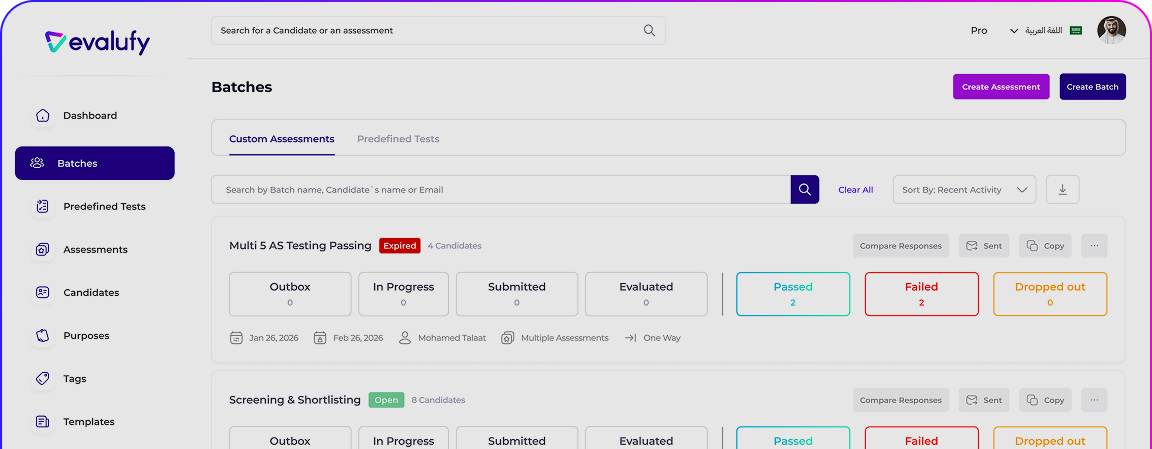
Task: Click the Predefined Tests checklist icon
Action: [43, 206]
